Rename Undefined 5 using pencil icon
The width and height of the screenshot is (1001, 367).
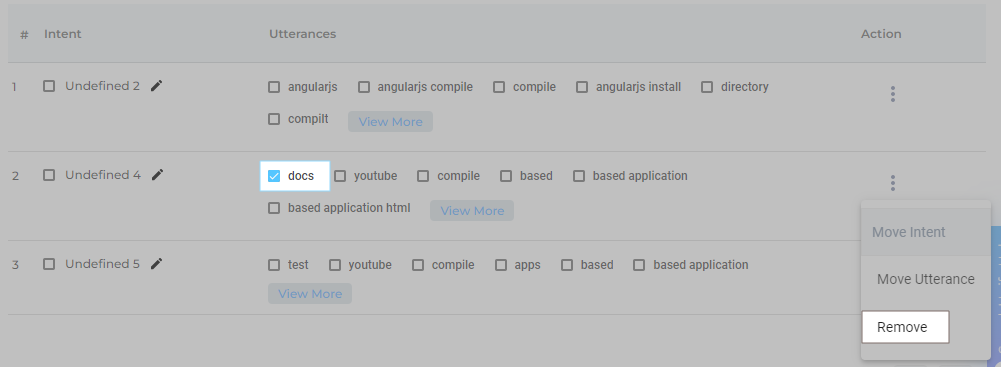pos(156,264)
